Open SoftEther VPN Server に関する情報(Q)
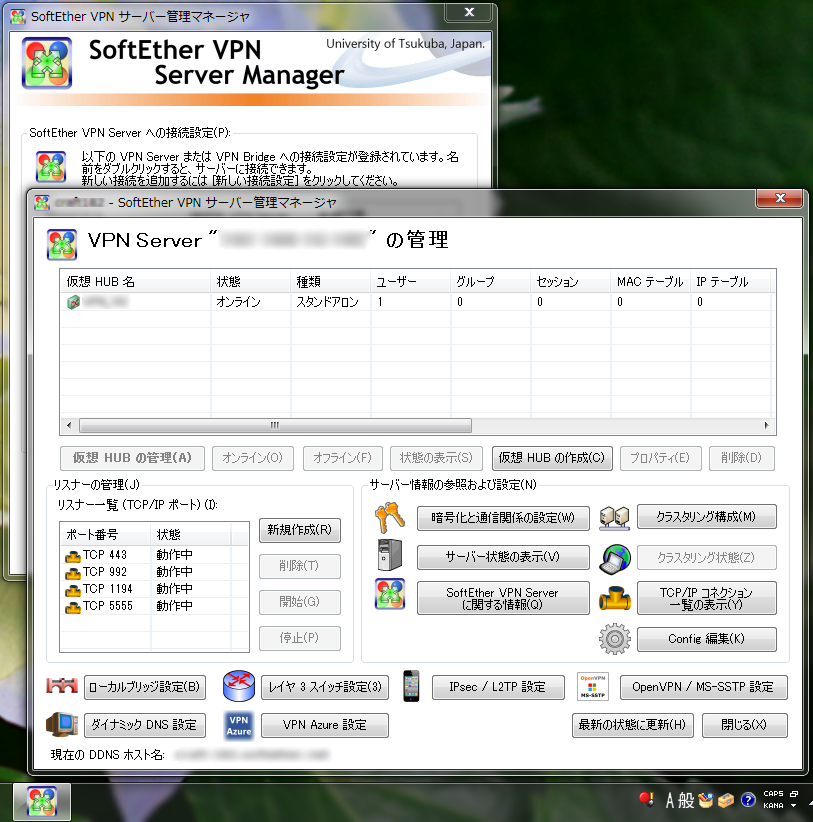The height and width of the screenshot is (822, 813). (503, 598)
